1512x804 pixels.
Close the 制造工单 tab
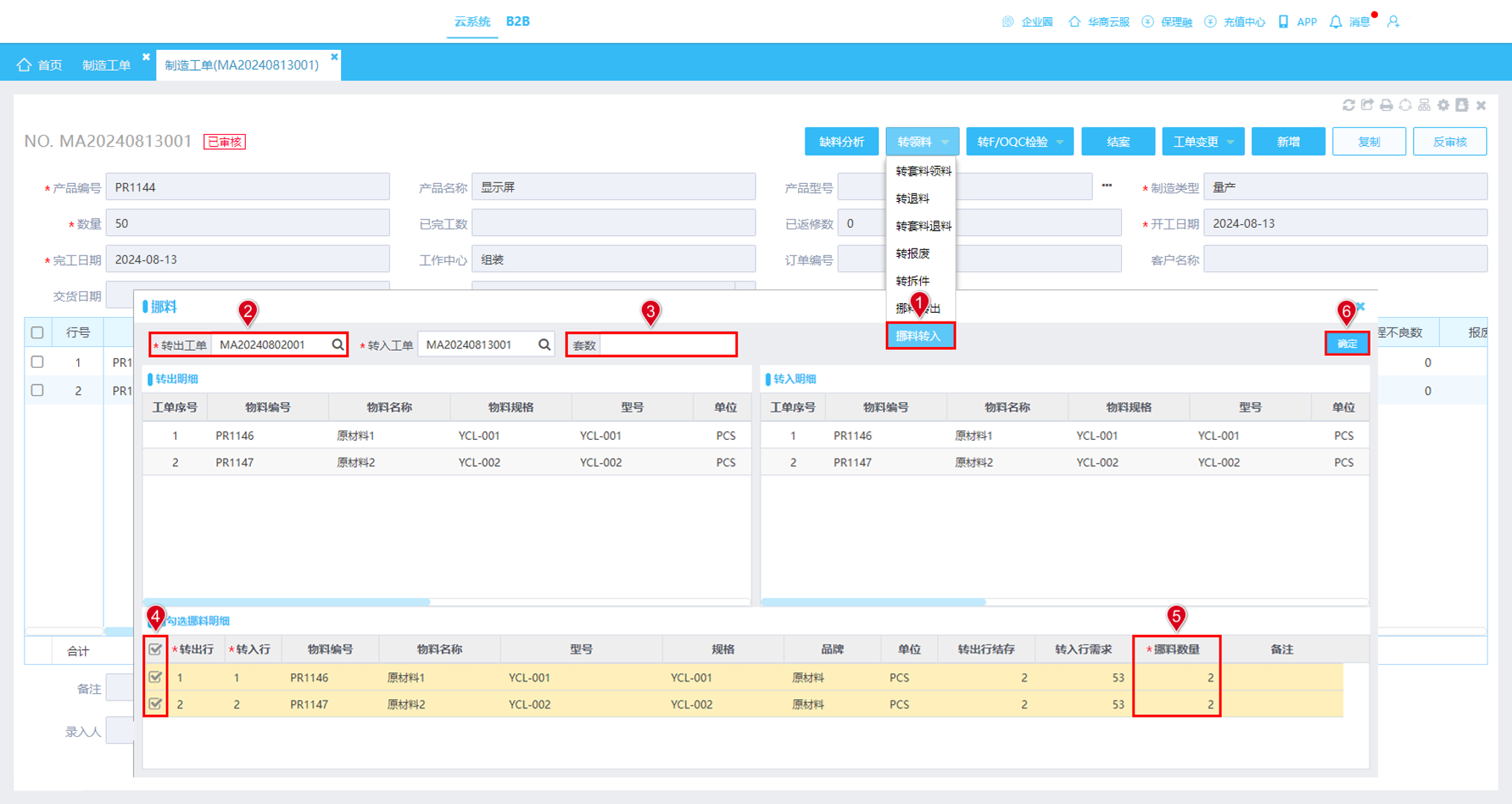pos(146,57)
